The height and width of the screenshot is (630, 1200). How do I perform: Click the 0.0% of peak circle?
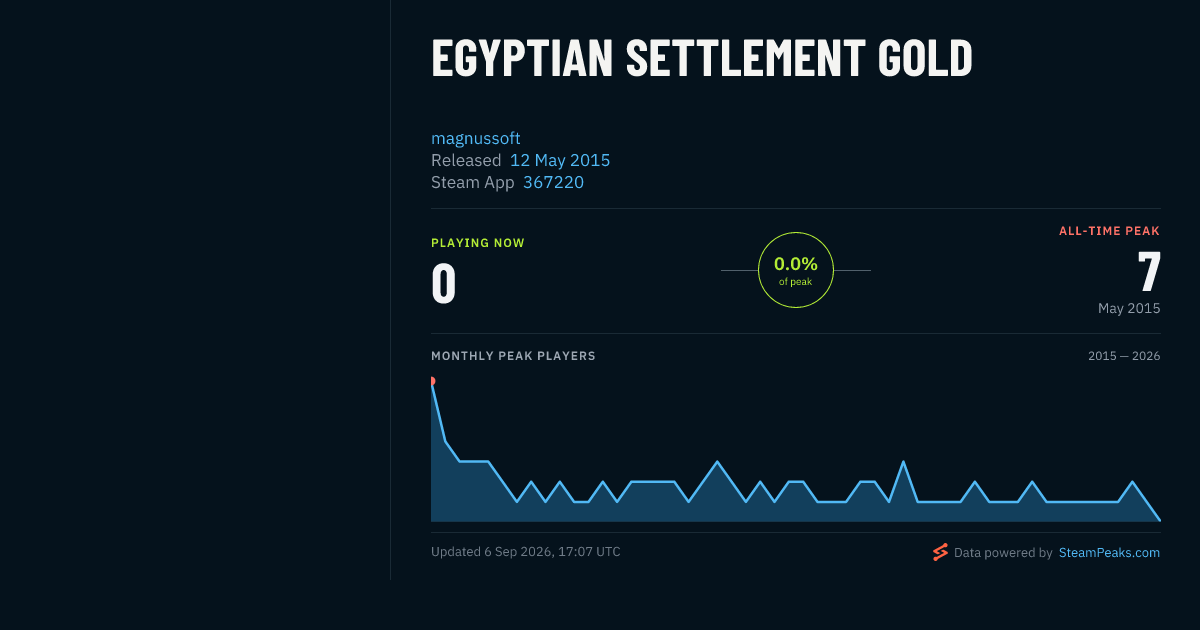coord(796,270)
